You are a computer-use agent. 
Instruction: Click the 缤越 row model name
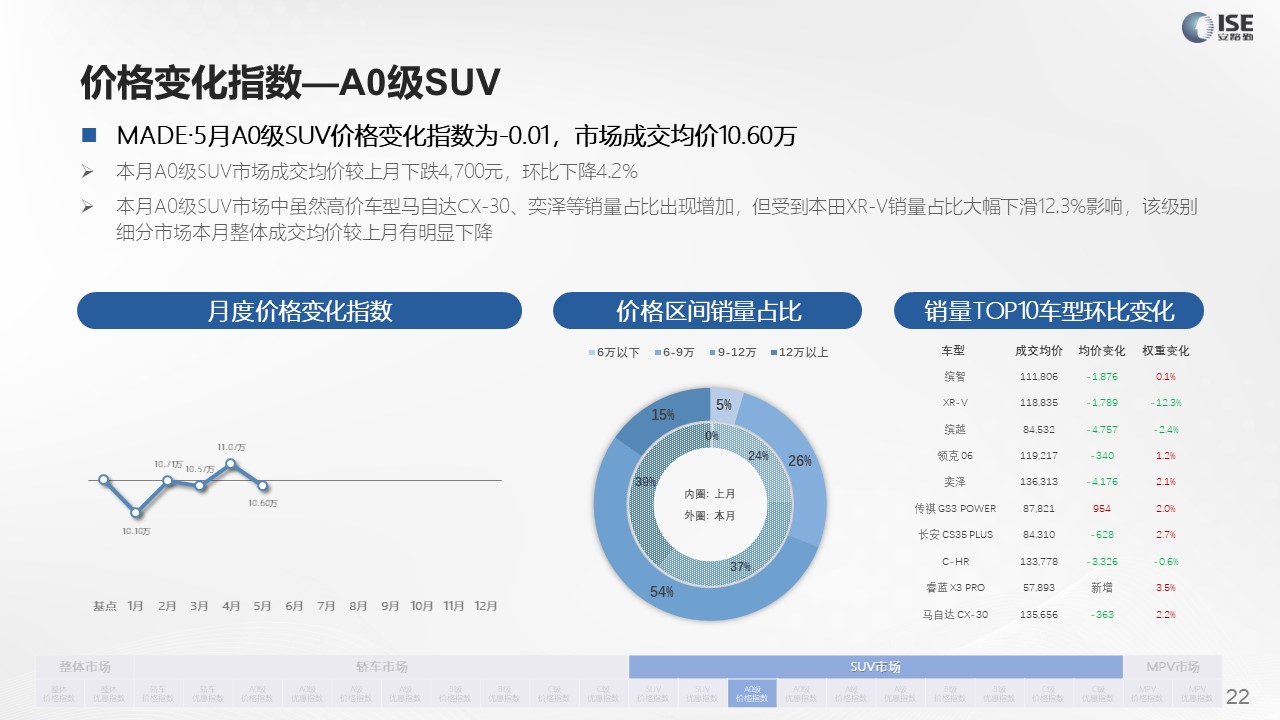pyautogui.click(x=954, y=429)
